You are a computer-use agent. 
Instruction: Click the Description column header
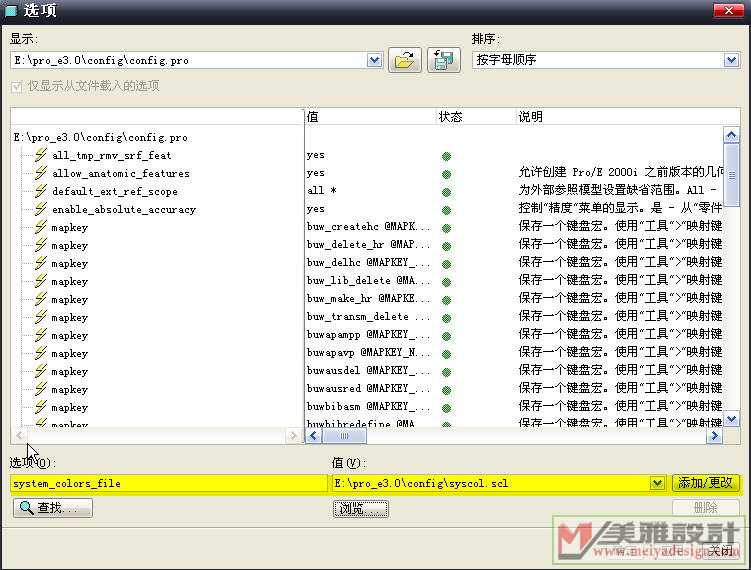click(530, 116)
